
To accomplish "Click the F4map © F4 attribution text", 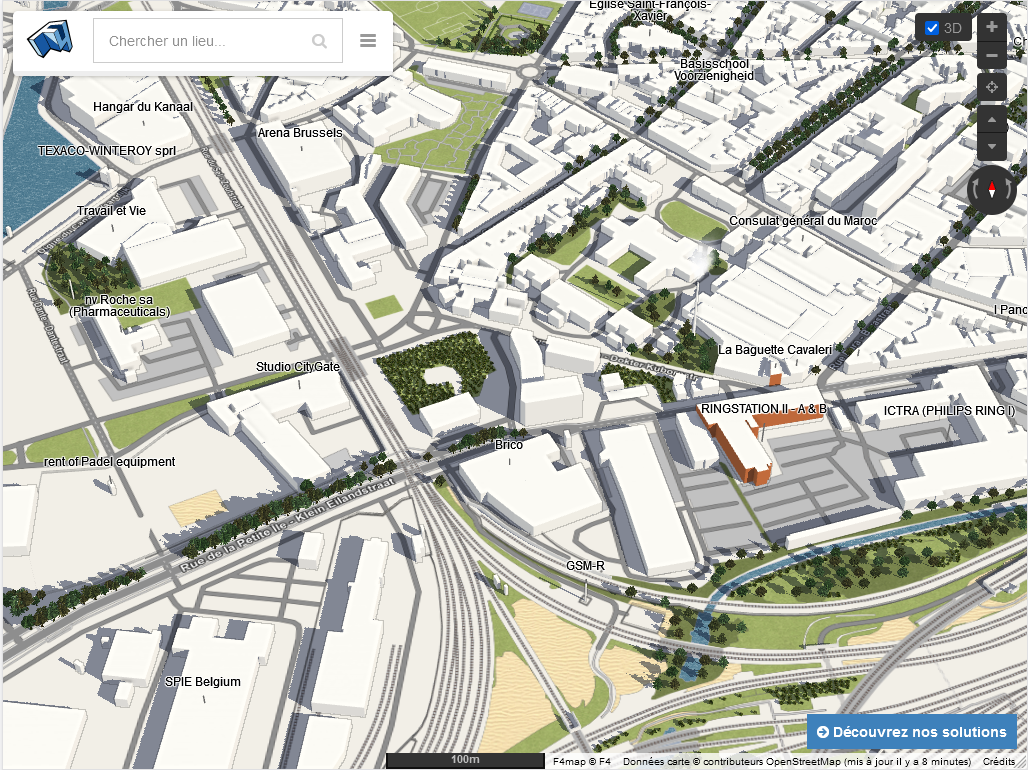I will (581, 762).
